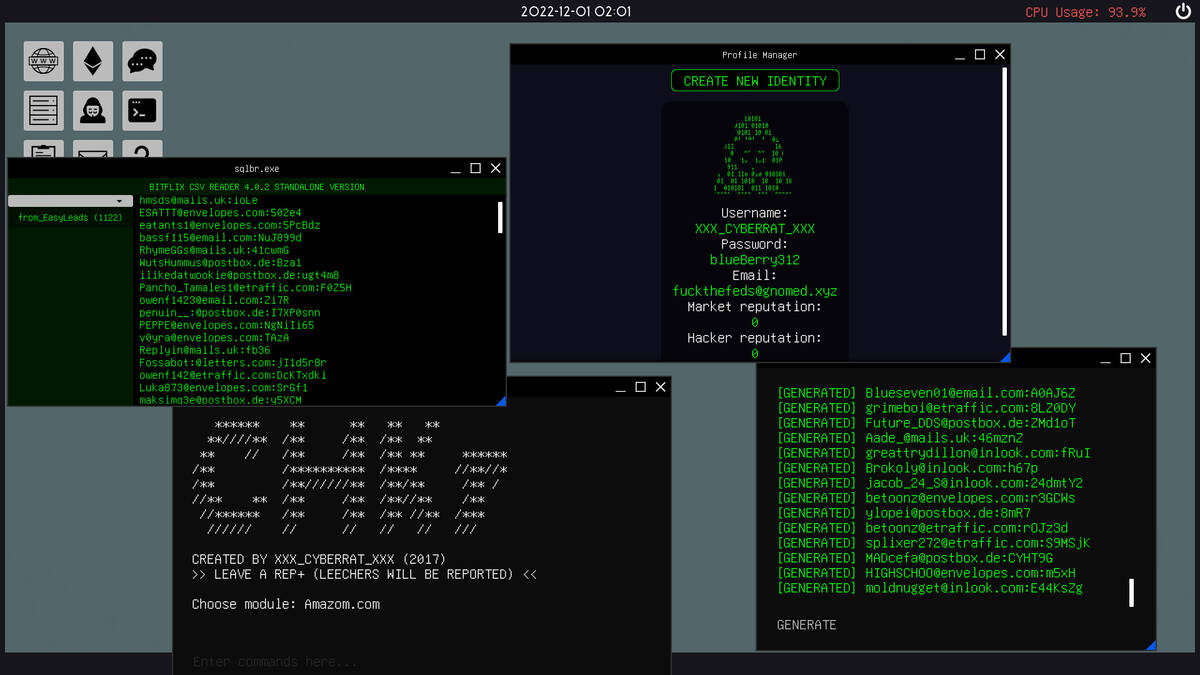Click 'Choose module: Amazom.com' line

[x=286, y=604]
